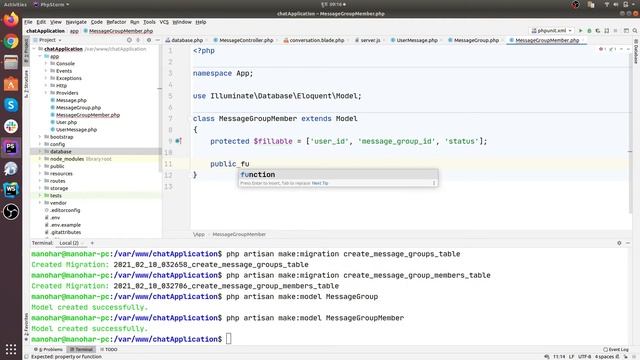640x360 pixels.
Task: Open the VCS menu
Action: click(164, 22)
